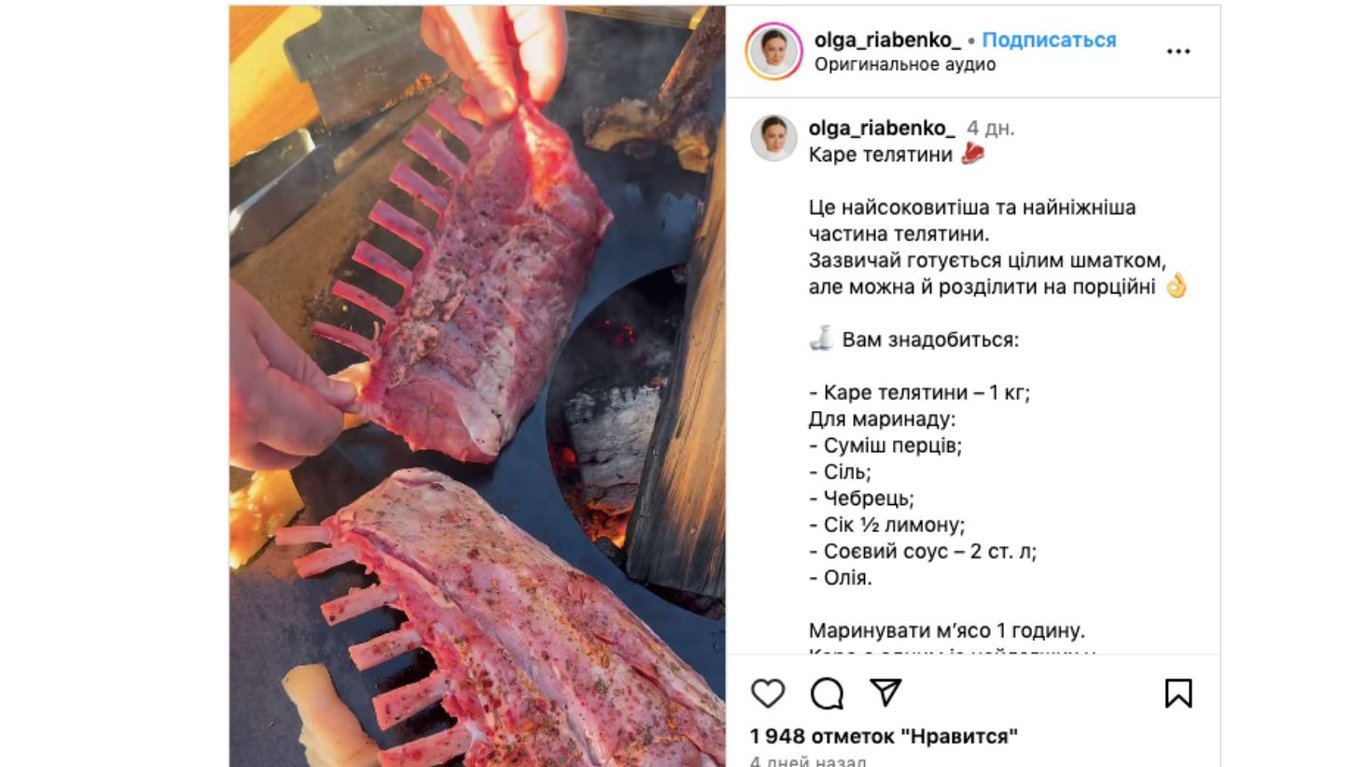Open comments with the speech bubble icon
Viewport: 1366px width, 767px height.
pyautogui.click(x=827, y=693)
